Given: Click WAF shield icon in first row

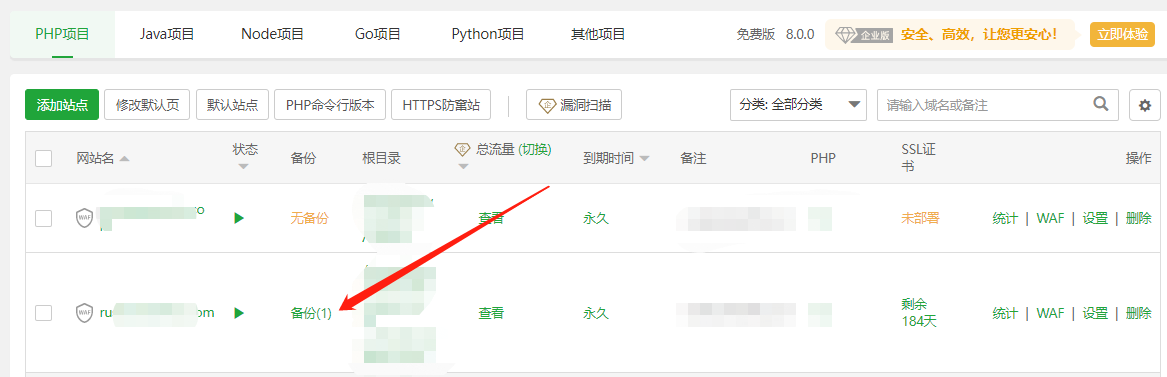Looking at the screenshot, I should [x=85, y=218].
